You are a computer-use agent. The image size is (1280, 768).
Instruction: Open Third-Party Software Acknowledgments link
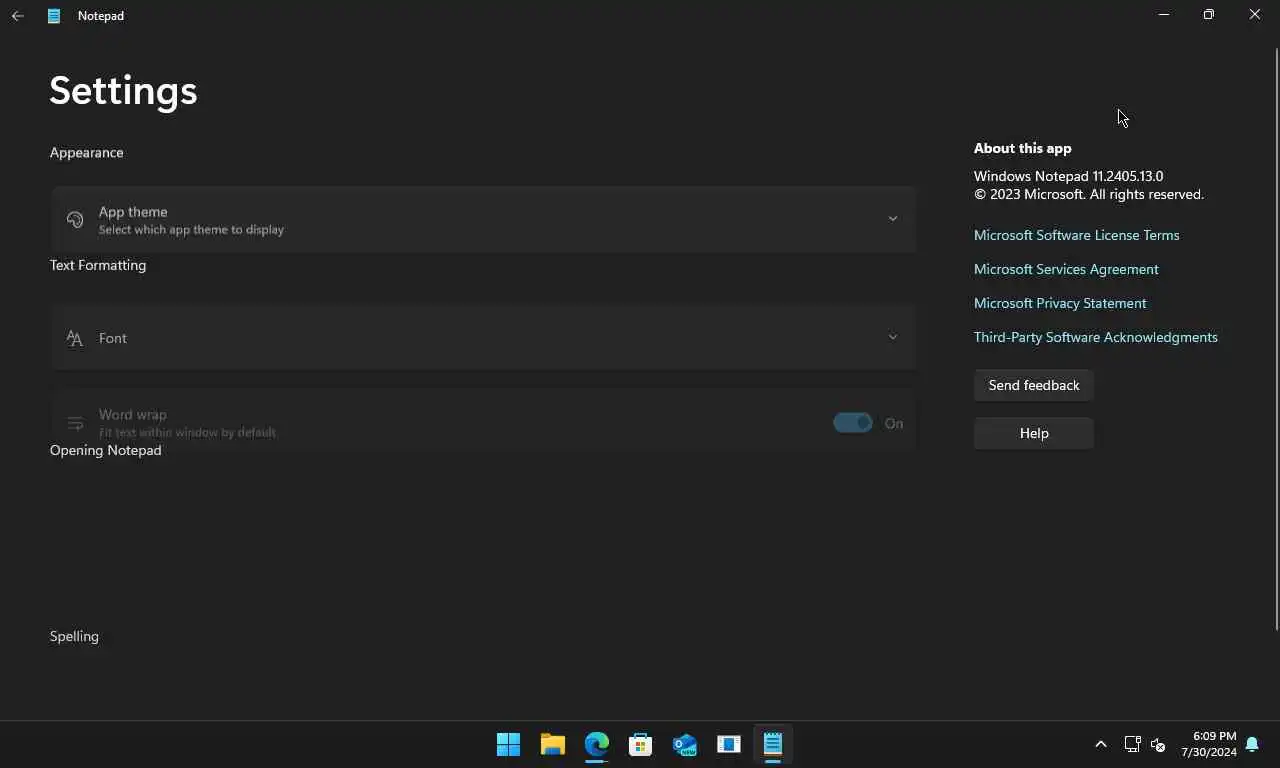coord(1096,337)
